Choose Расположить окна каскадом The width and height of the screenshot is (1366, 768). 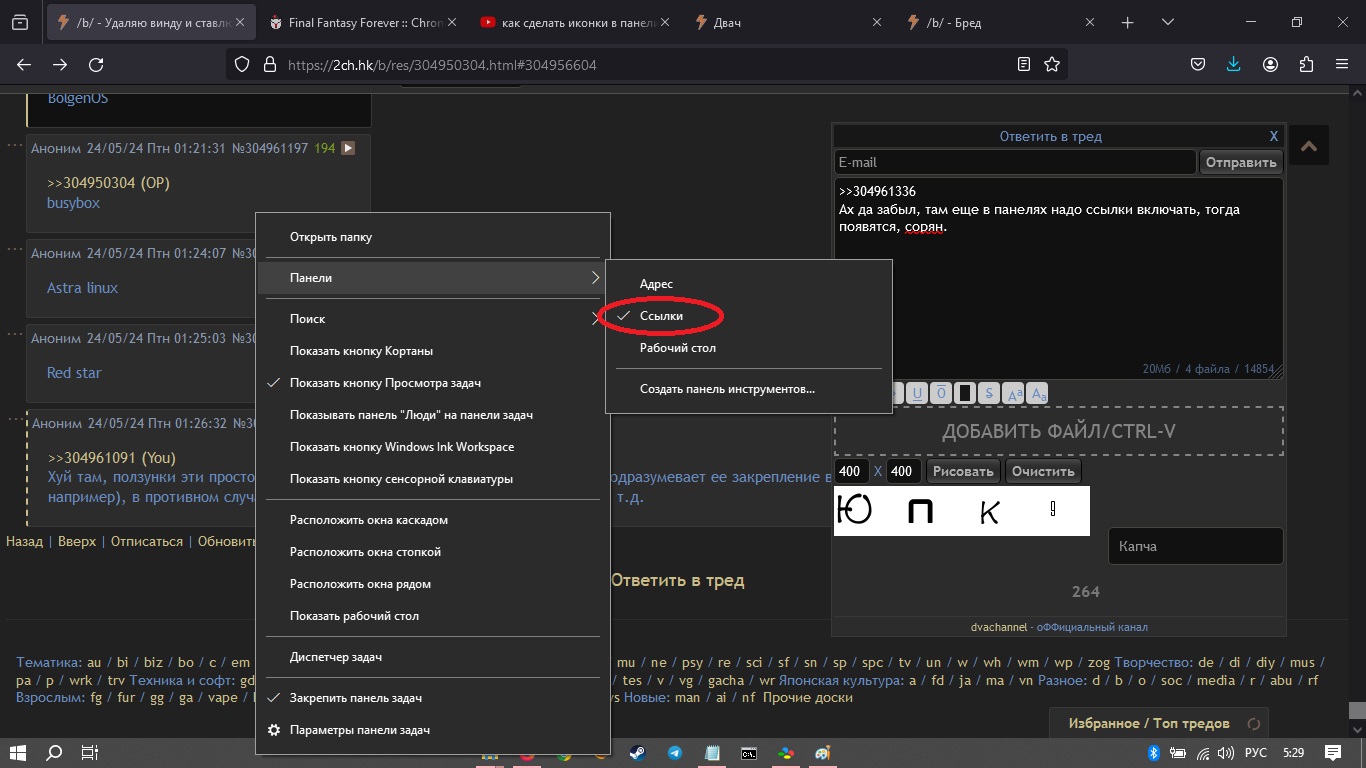pyautogui.click(x=434, y=520)
